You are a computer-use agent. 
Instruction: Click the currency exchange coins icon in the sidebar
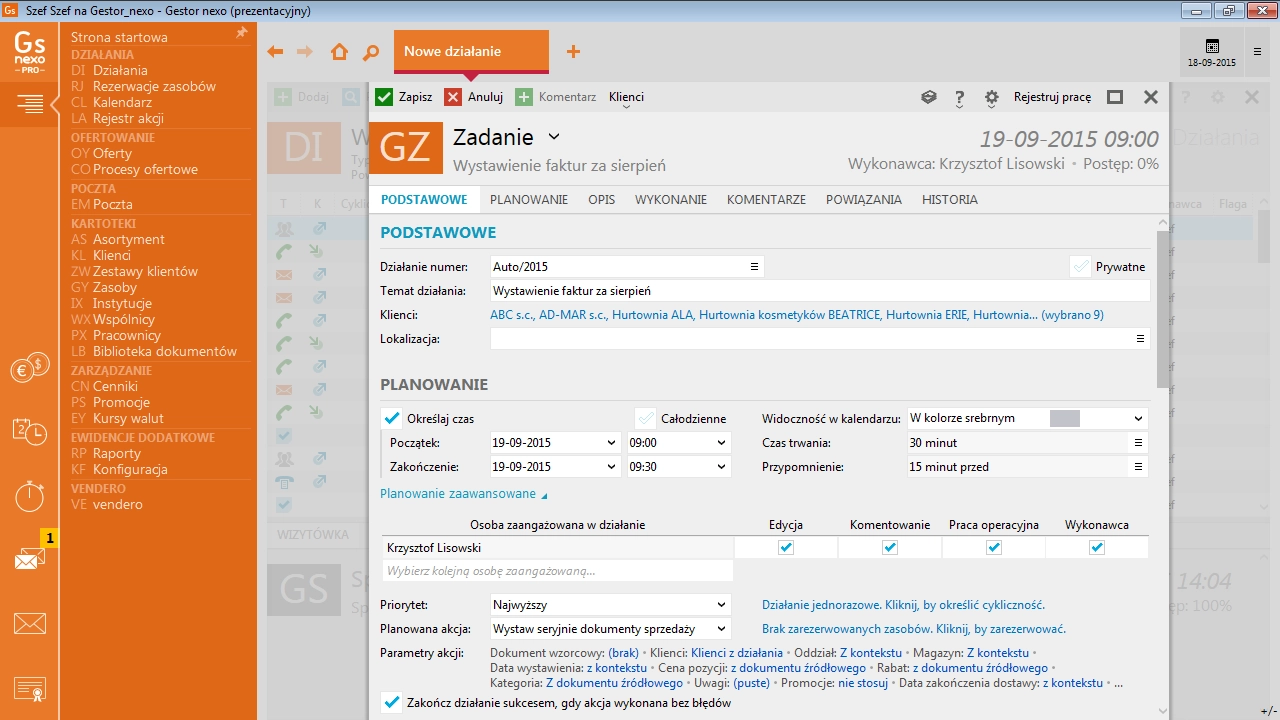tap(29, 367)
